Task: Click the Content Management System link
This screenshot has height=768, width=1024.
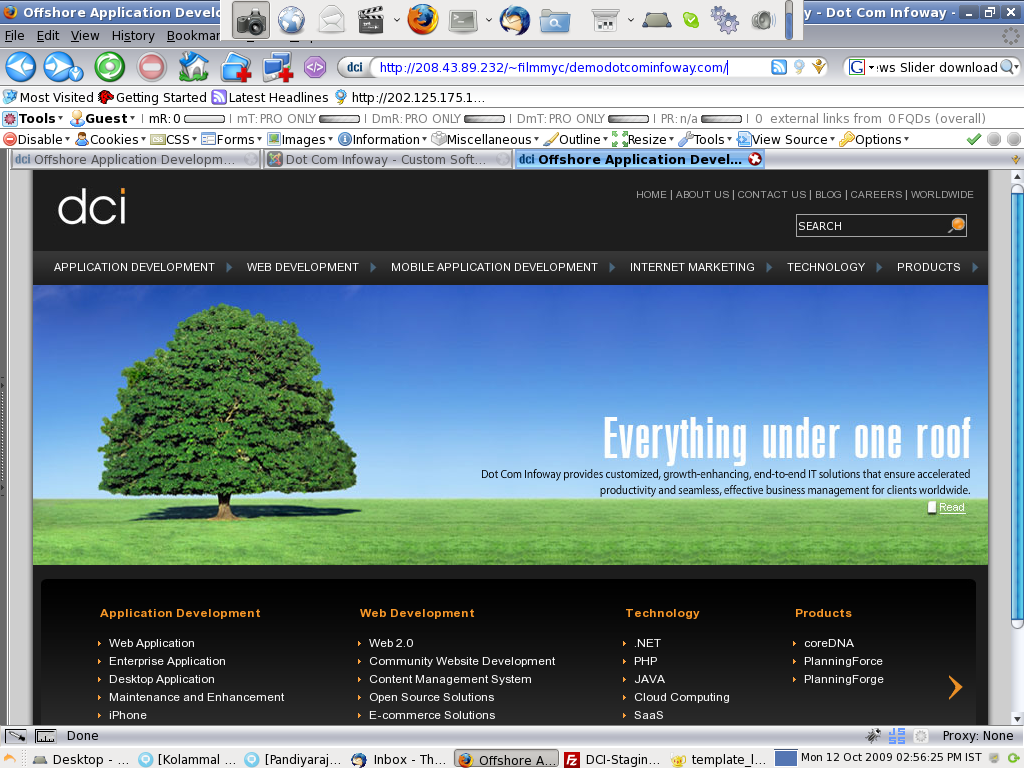Action: point(450,679)
